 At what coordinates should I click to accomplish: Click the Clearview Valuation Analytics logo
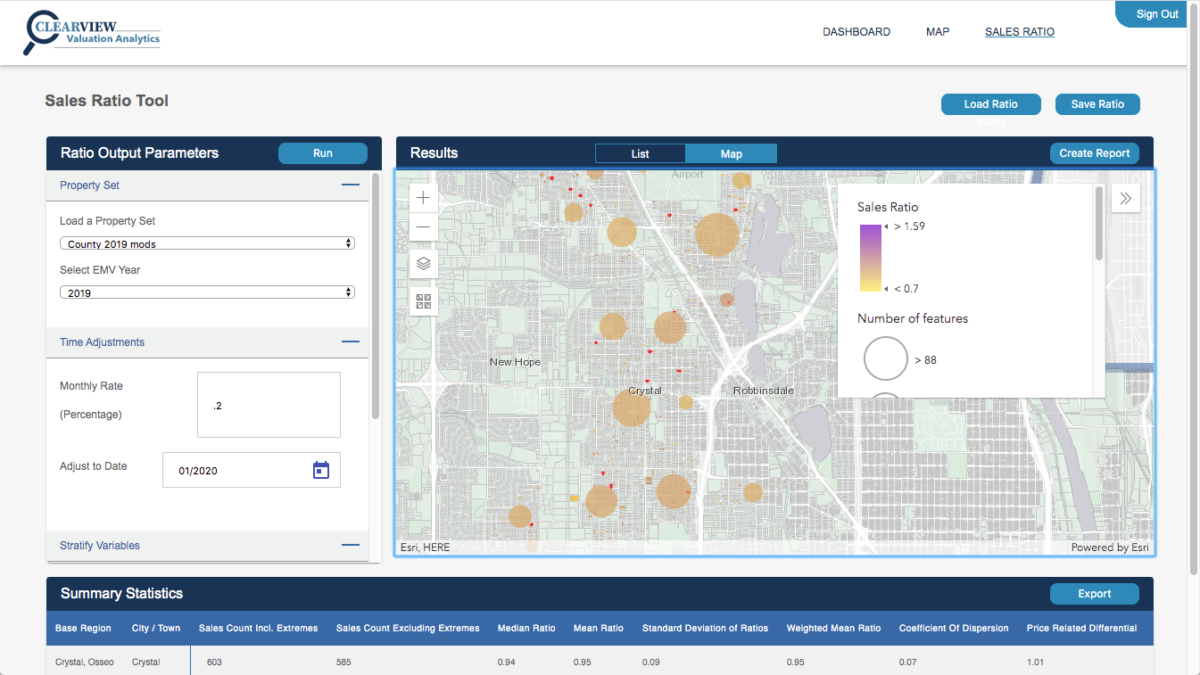pyautogui.click(x=90, y=32)
